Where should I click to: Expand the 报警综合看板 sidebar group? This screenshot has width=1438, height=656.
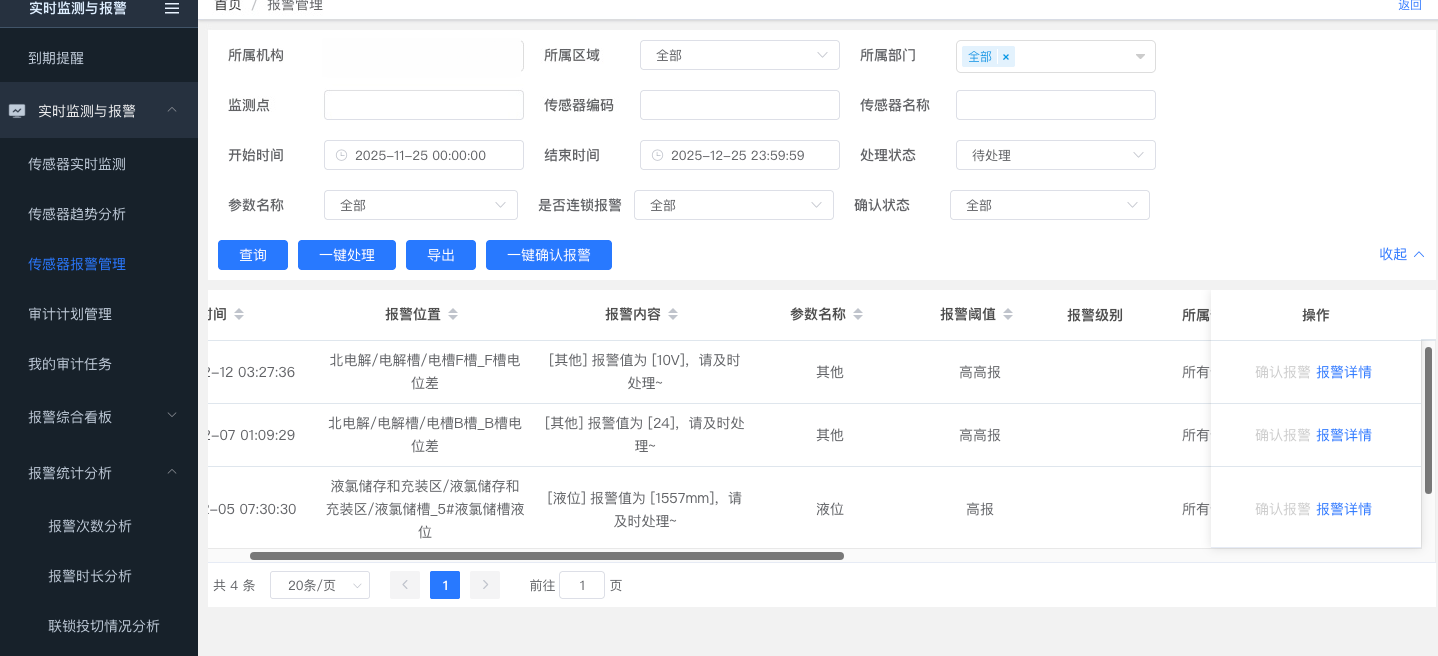[x=98, y=417]
